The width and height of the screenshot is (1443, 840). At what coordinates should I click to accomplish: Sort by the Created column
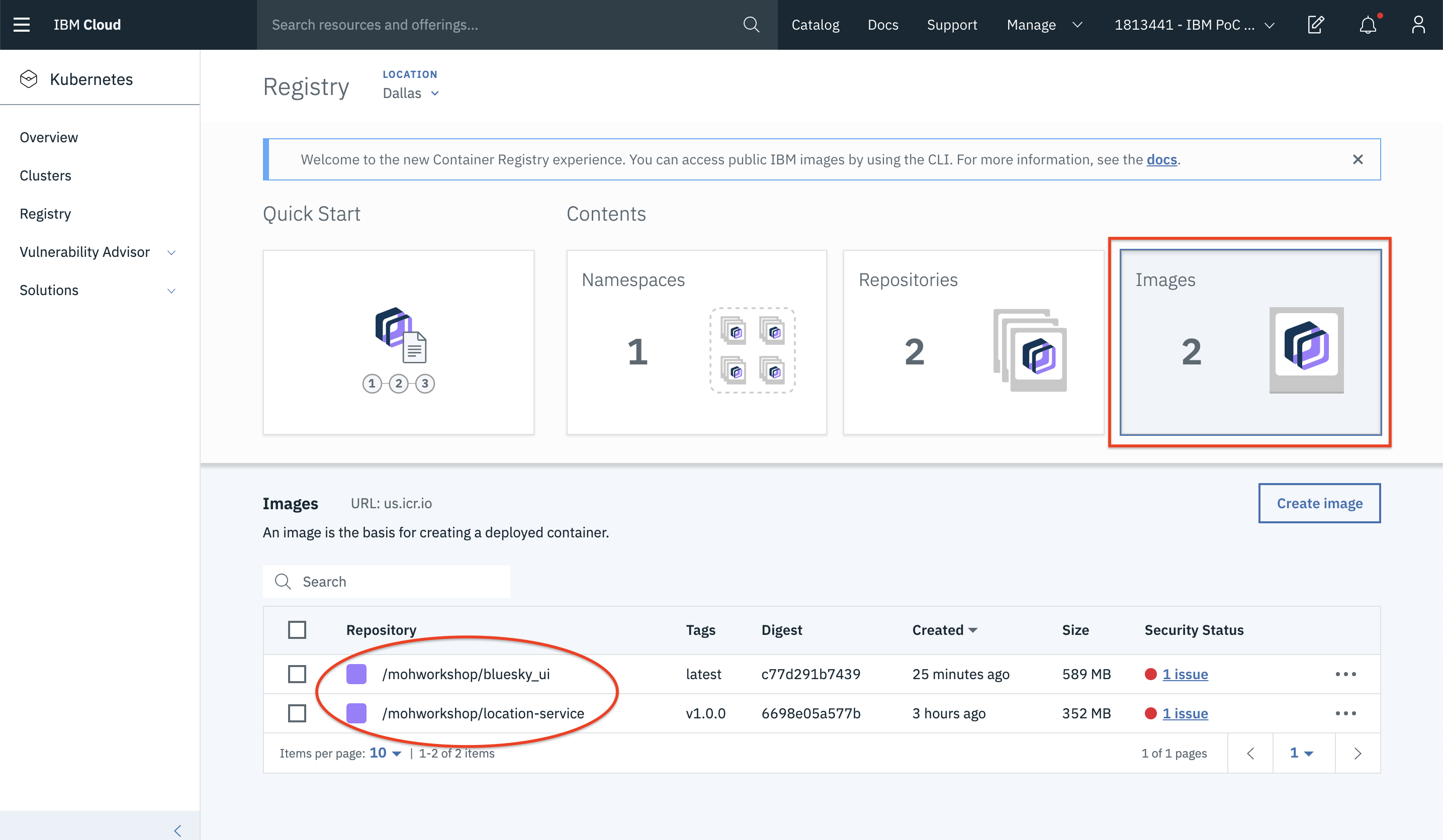(x=944, y=630)
